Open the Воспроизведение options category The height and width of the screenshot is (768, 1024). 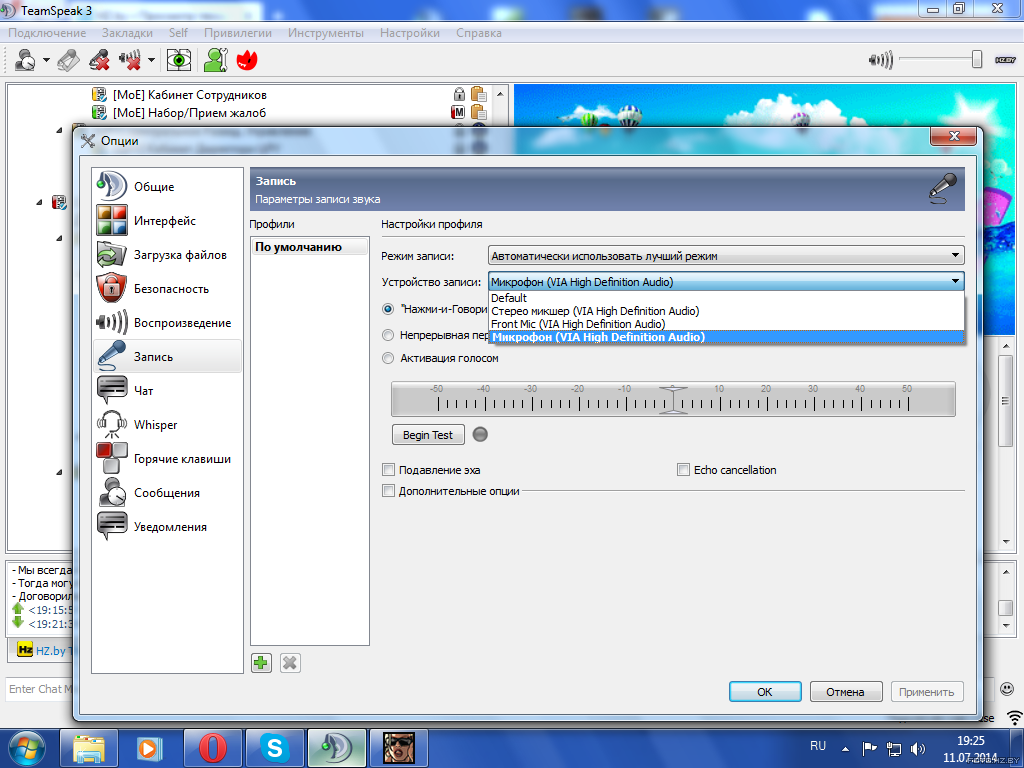coord(167,323)
